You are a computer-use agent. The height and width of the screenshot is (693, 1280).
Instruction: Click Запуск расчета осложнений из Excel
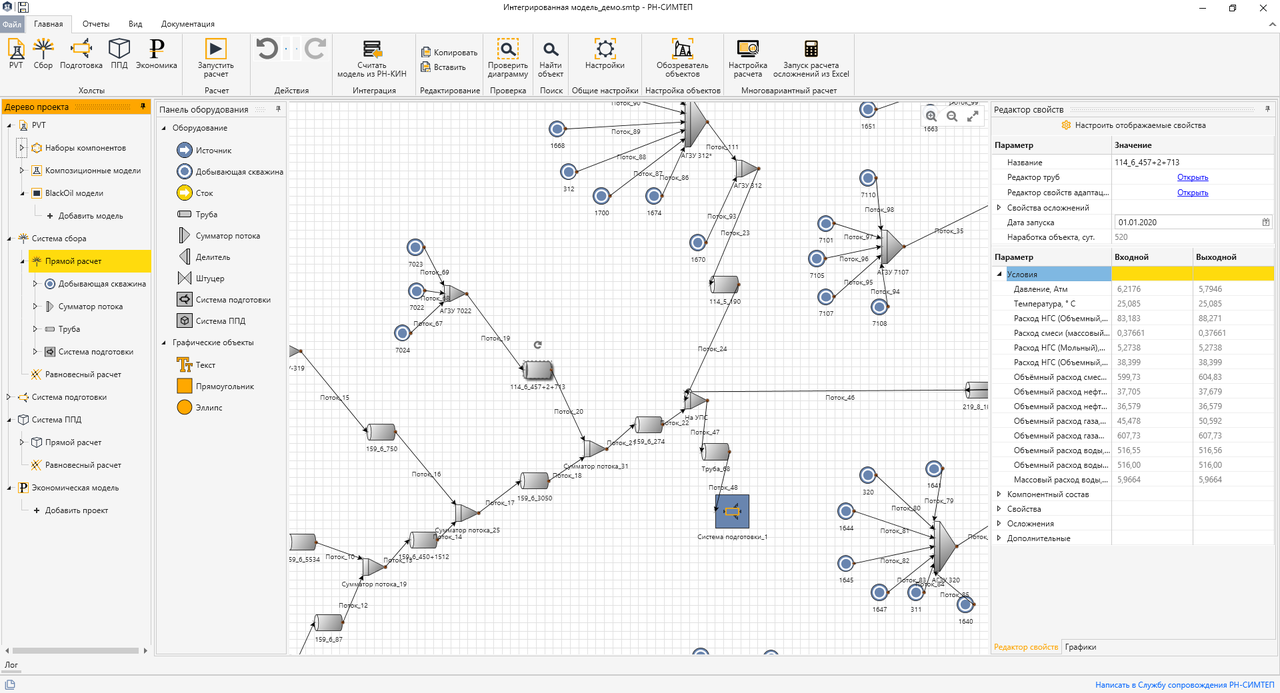point(811,58)
